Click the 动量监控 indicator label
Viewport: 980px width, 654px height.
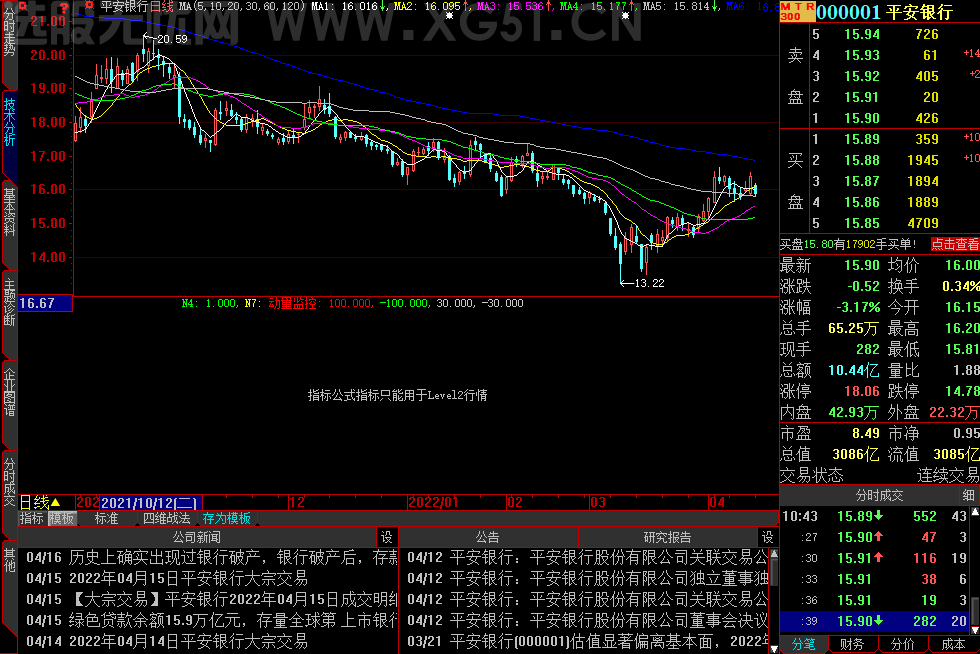293,303
